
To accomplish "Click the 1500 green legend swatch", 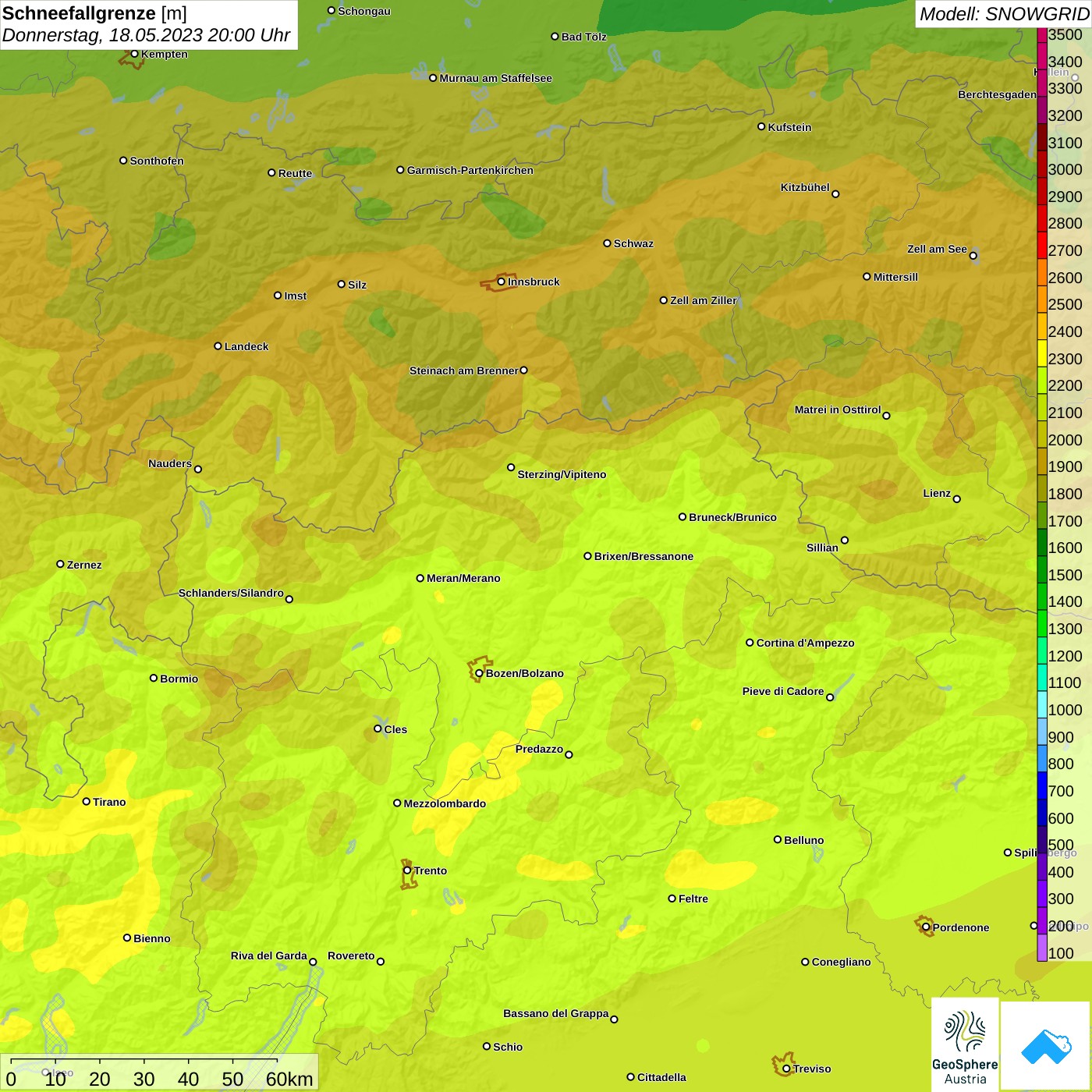I will coord(1042,569).
